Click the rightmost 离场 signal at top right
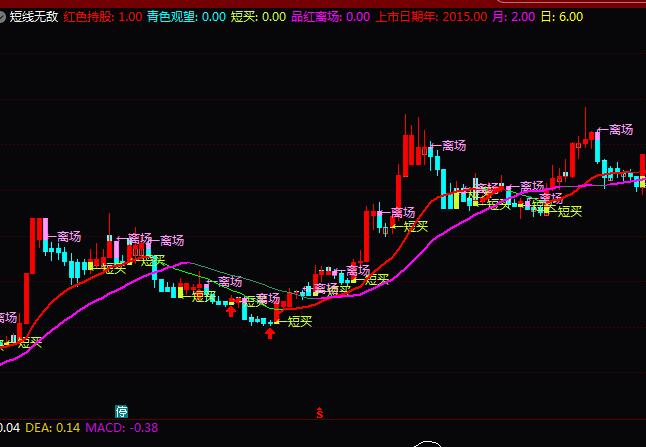 coord(620,130)
